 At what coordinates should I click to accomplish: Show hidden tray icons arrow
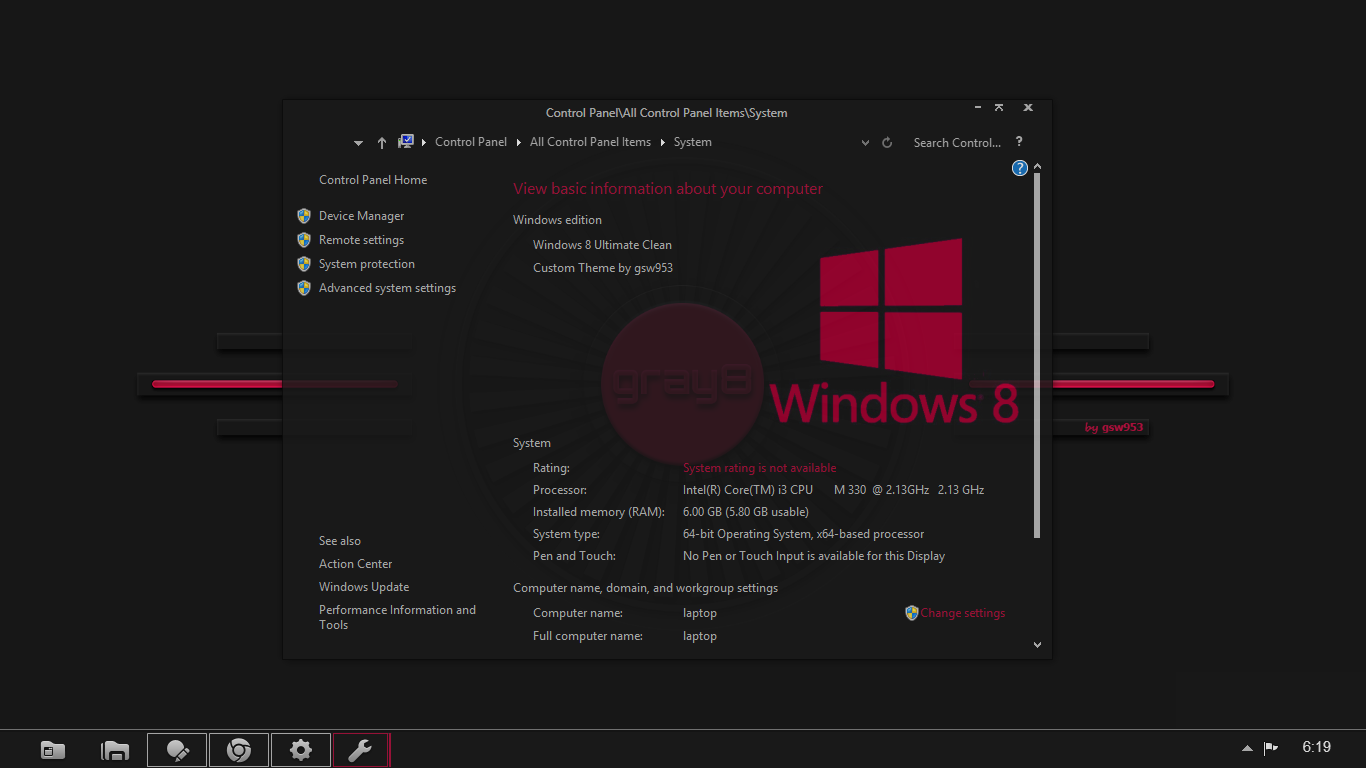pyautogui.click(x=1247, y=748)
